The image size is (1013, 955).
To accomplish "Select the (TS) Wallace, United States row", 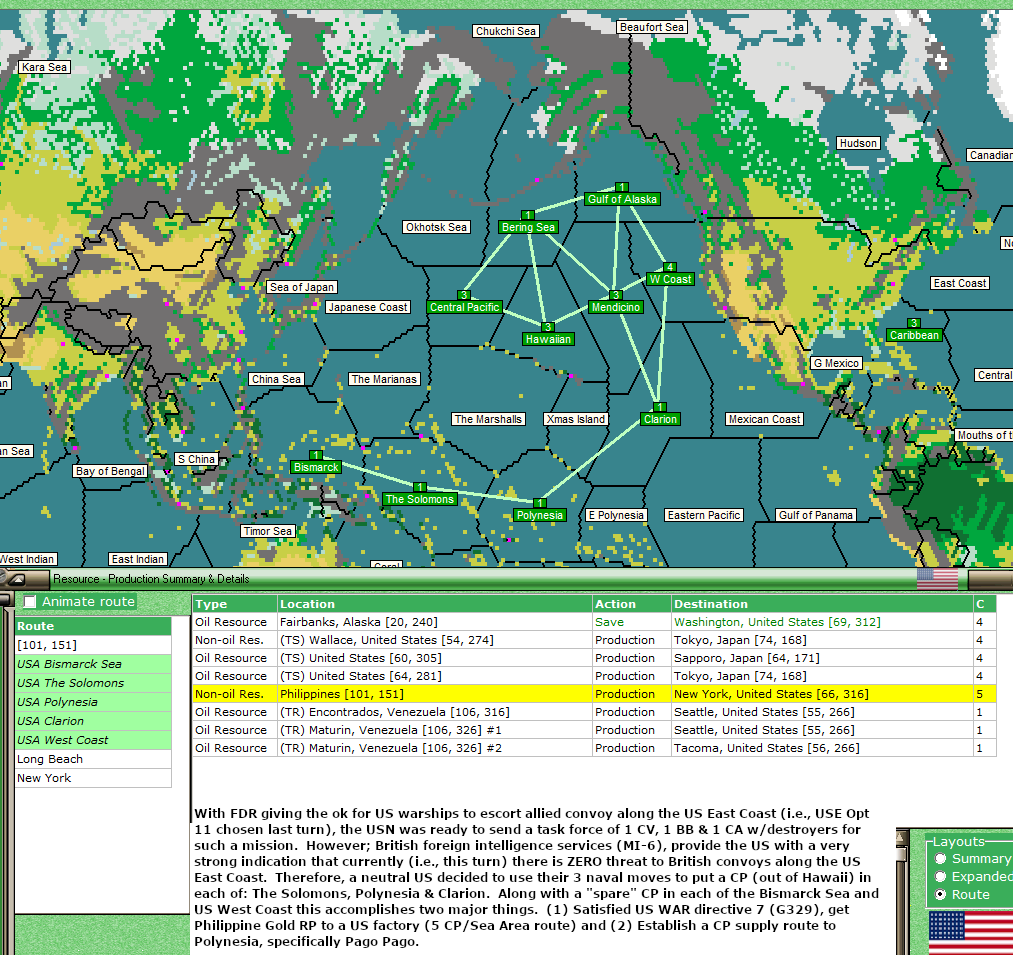I will click(x=594, y=640).
